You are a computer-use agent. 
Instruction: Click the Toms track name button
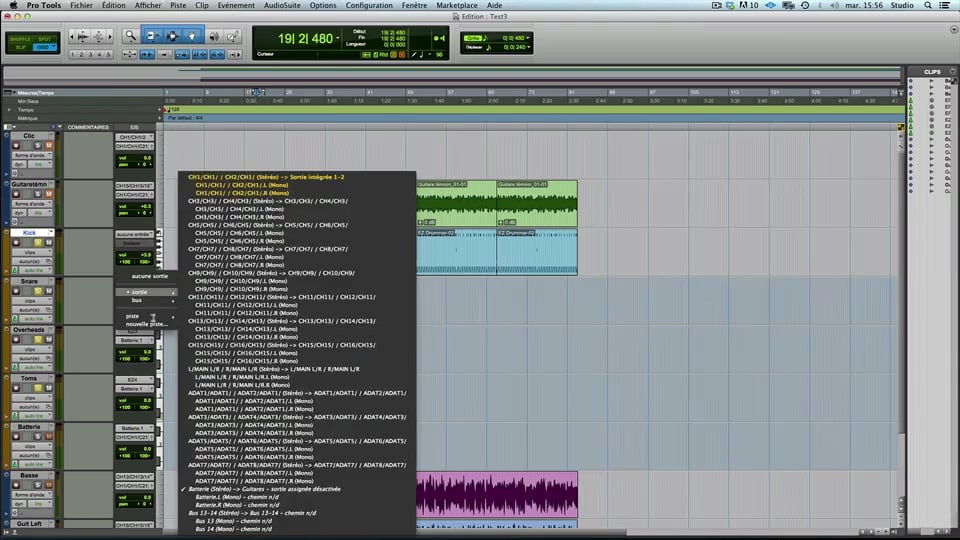[x=29, y=378]
